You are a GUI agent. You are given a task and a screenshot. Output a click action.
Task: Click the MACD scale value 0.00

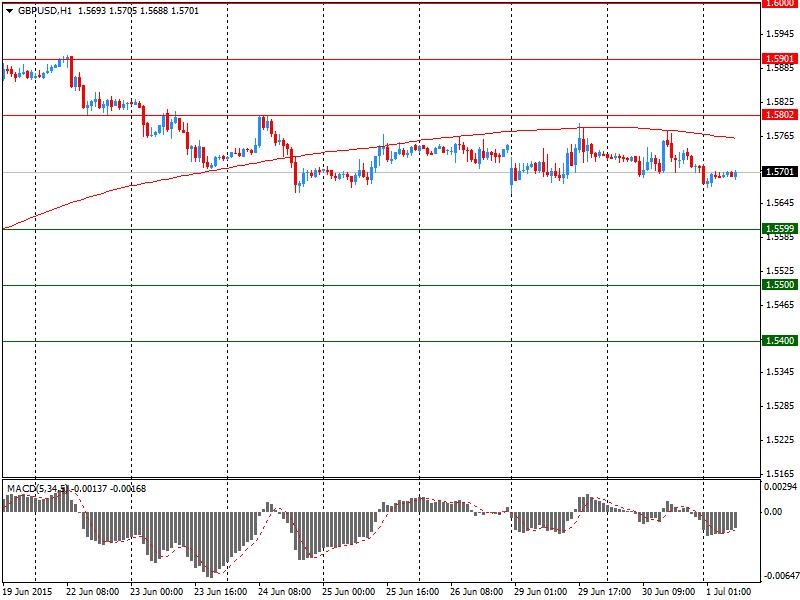(x=773, y=512)
